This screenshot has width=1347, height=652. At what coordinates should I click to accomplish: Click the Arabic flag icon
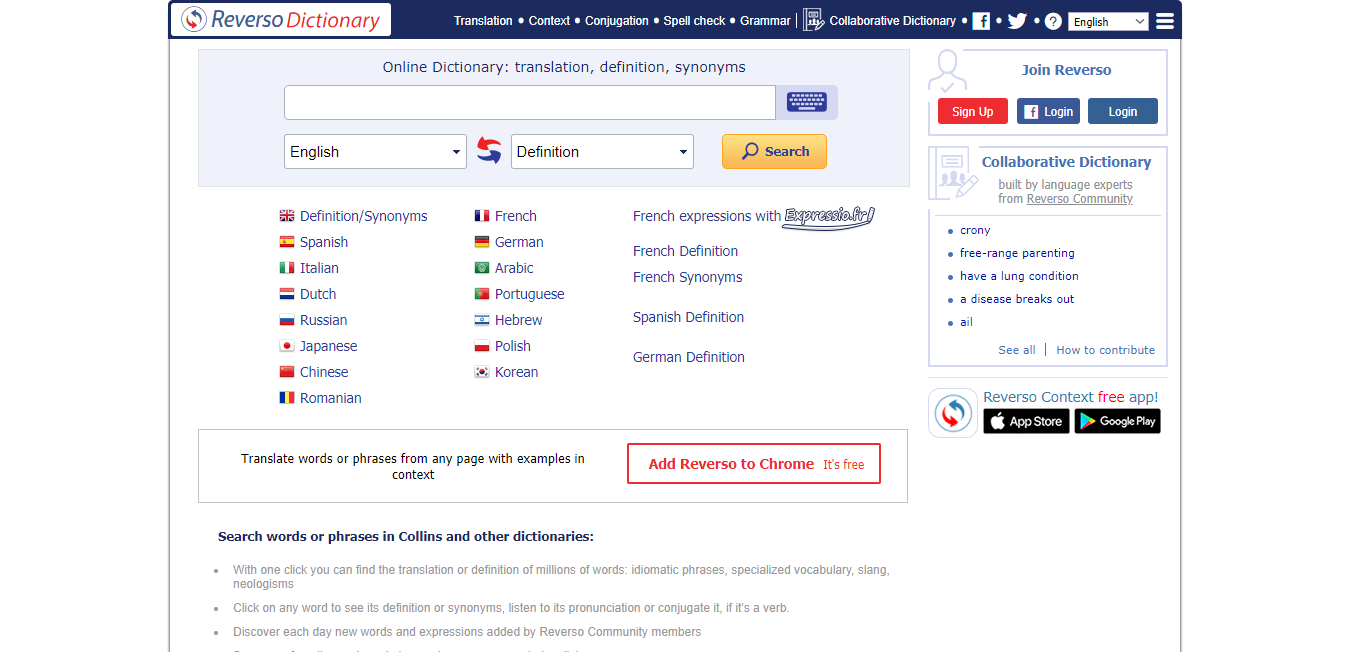click(x=482, y=268)
